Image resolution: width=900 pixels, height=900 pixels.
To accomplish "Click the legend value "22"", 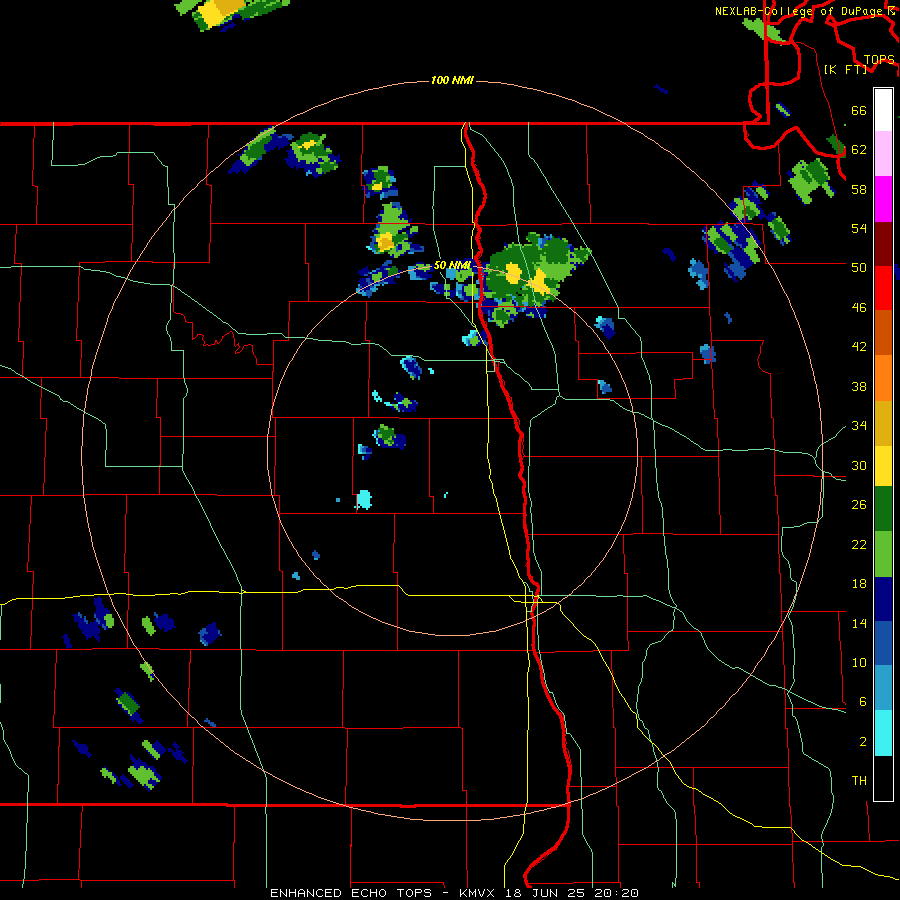I will click(x=859, y=545).
